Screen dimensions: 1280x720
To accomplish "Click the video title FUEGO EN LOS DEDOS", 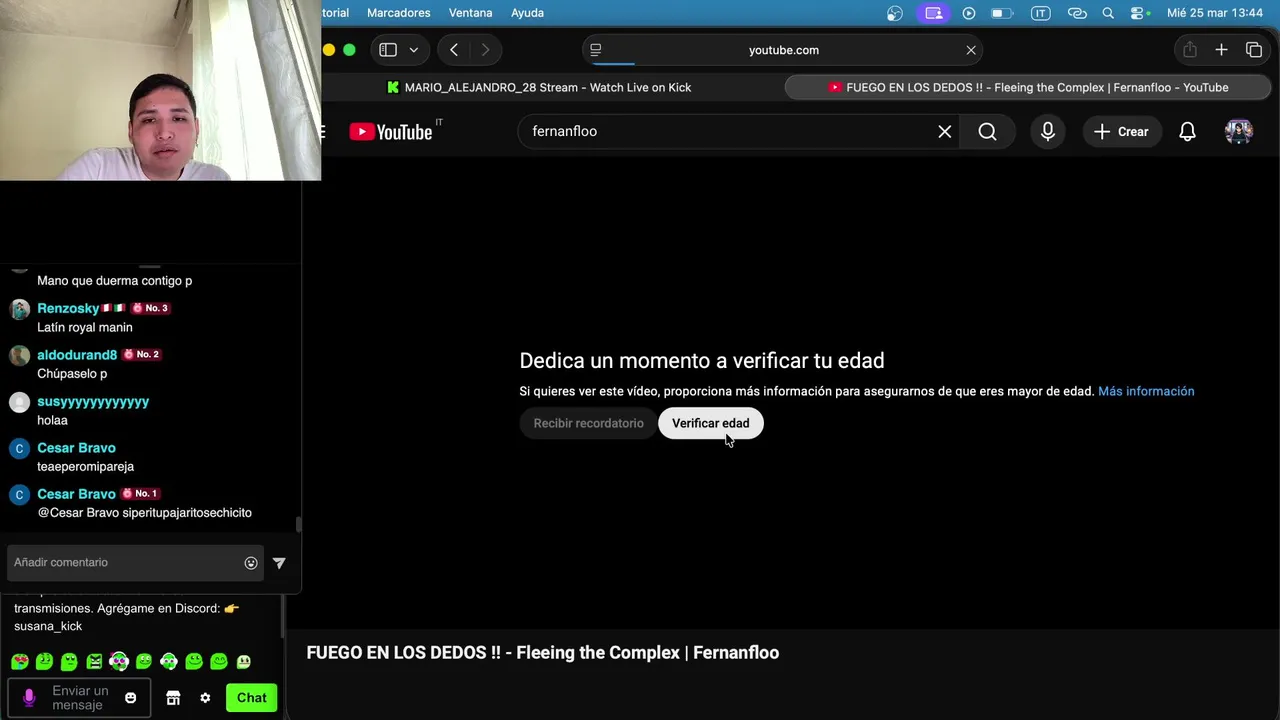I will pyautogui.click(x=542, y=652).
